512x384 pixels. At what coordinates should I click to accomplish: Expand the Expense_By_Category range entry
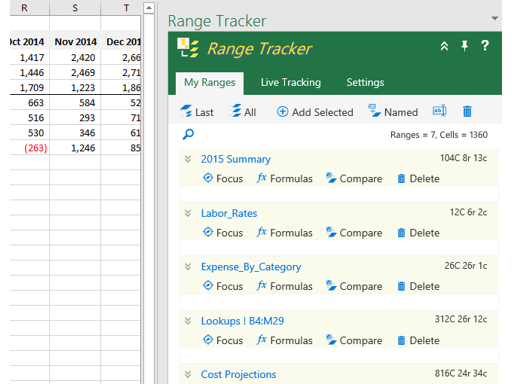pos(188,267)
